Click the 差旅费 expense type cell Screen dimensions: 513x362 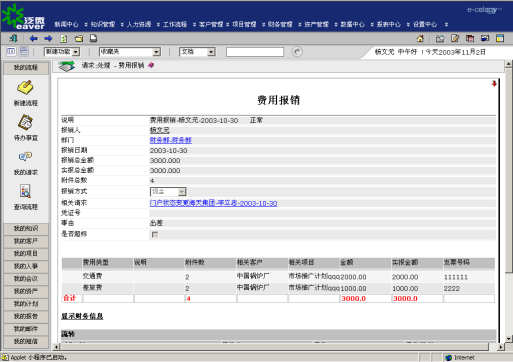(93, 287)
